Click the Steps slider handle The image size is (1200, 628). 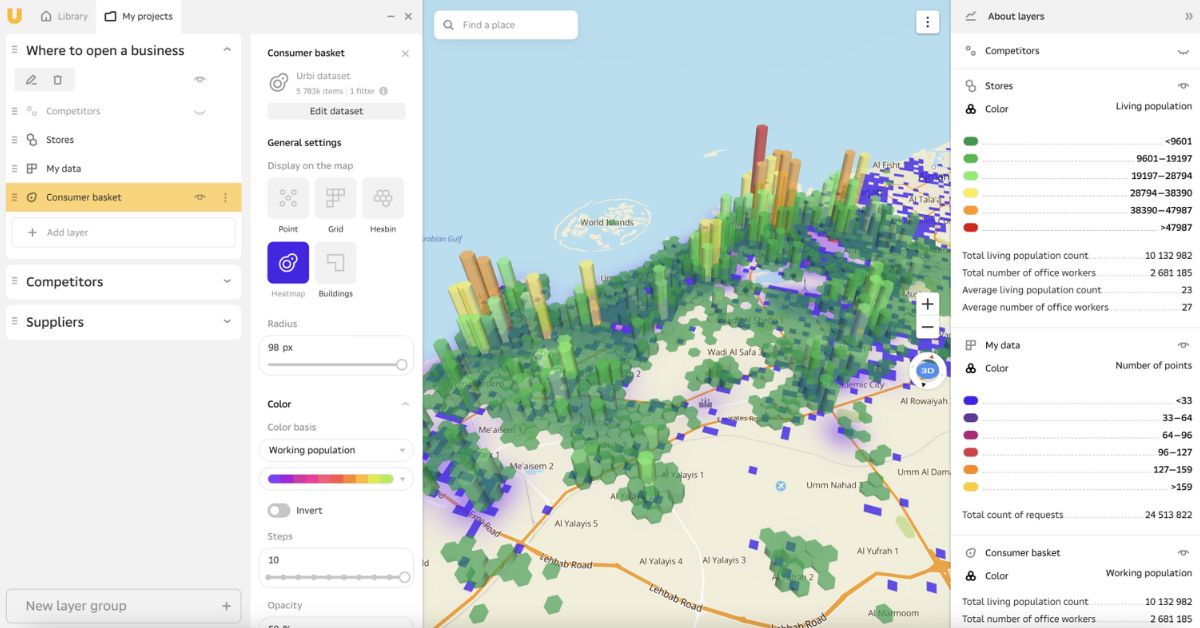click(404, 577)
